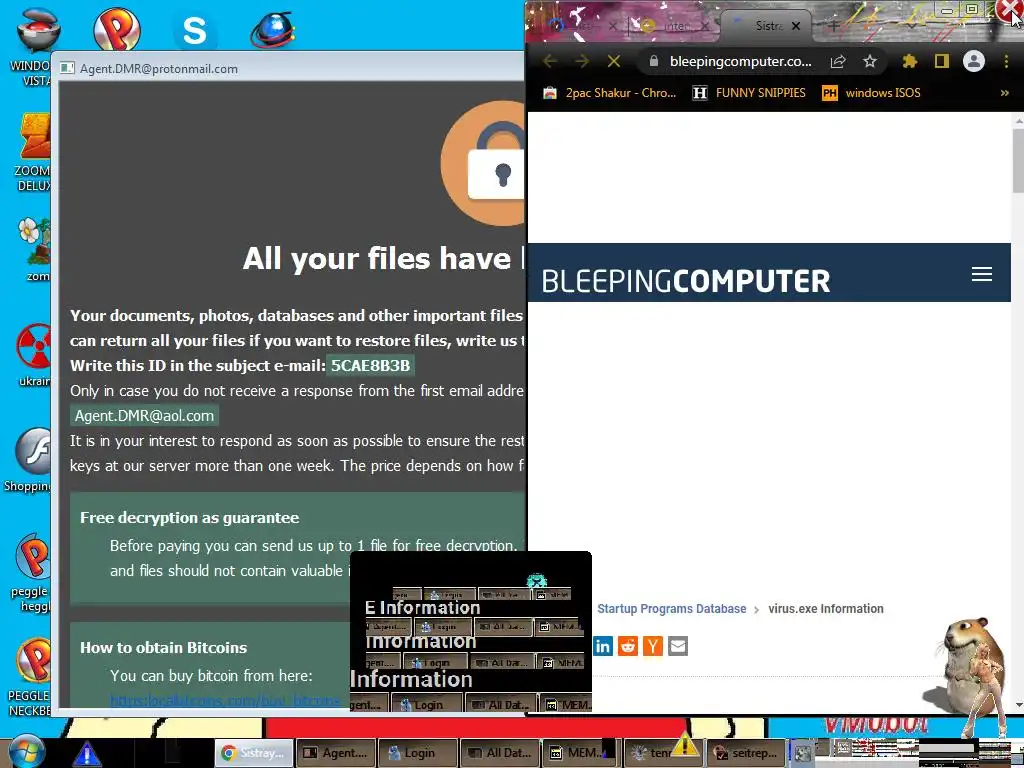This screenshot has height=768, width=1024.
Task: Share this page from address bar
Action: pyautogui.click(x=838, y=61)
